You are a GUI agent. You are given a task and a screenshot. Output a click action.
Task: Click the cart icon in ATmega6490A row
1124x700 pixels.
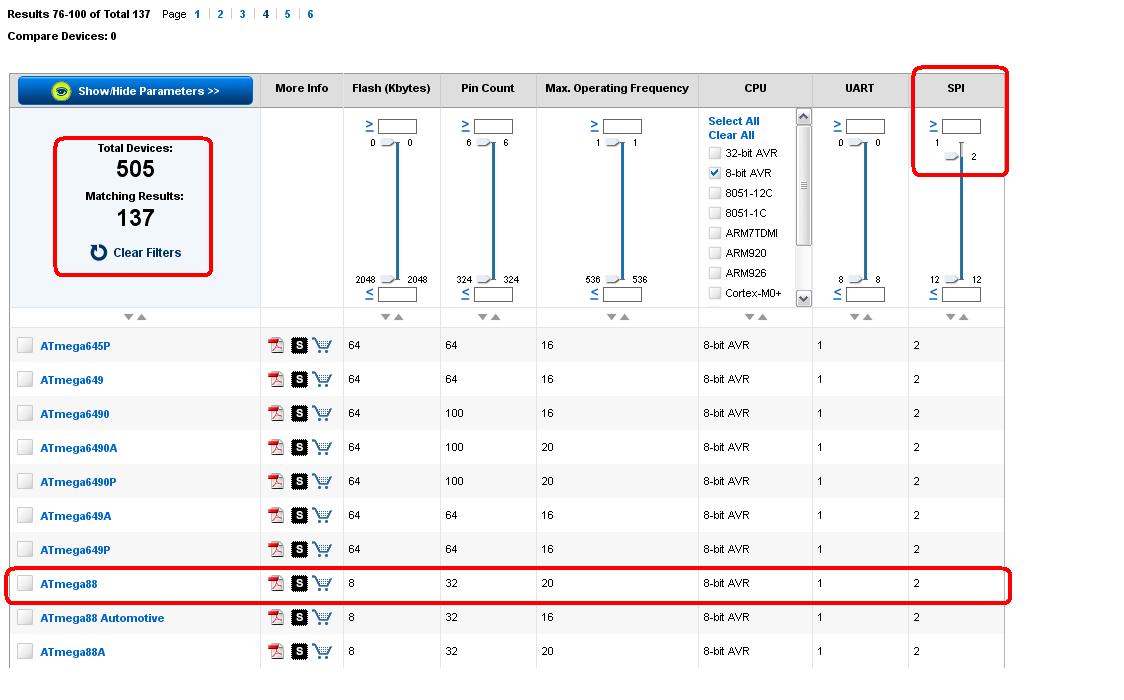point(323,447)
